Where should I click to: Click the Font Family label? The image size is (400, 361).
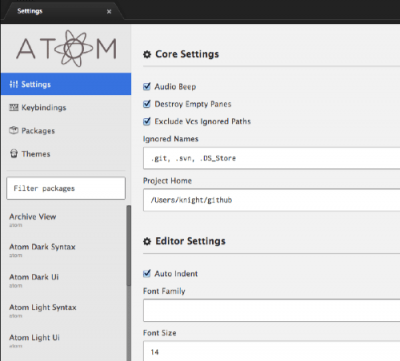point(164,291)
